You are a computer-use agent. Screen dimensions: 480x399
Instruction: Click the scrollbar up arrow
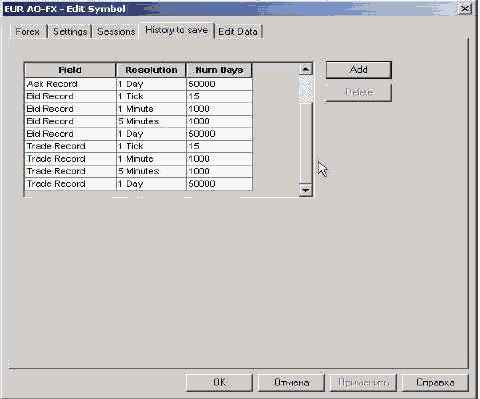click(306, 69)
